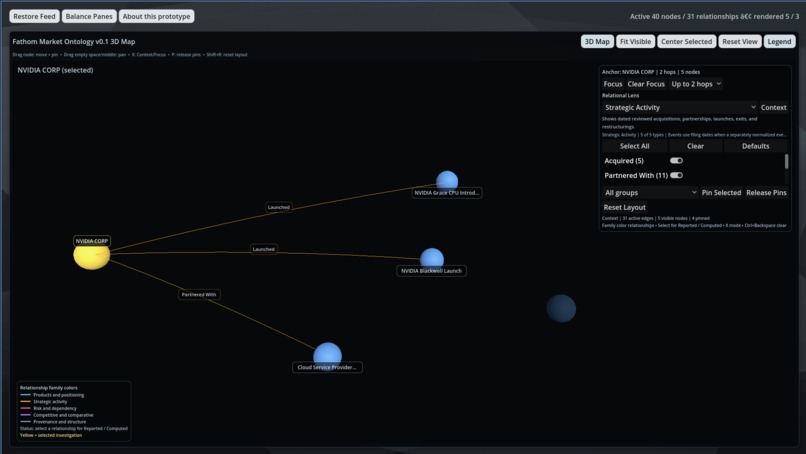Toggle the Partnered With (11) switch
The width and height of the screenshot is (806, 454).
(x=676, y=175)
